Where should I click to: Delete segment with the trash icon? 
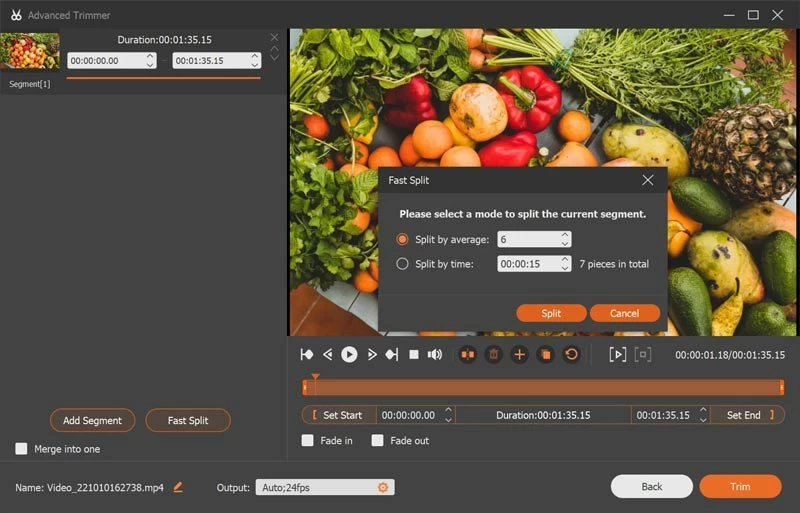tap(493, 354)
